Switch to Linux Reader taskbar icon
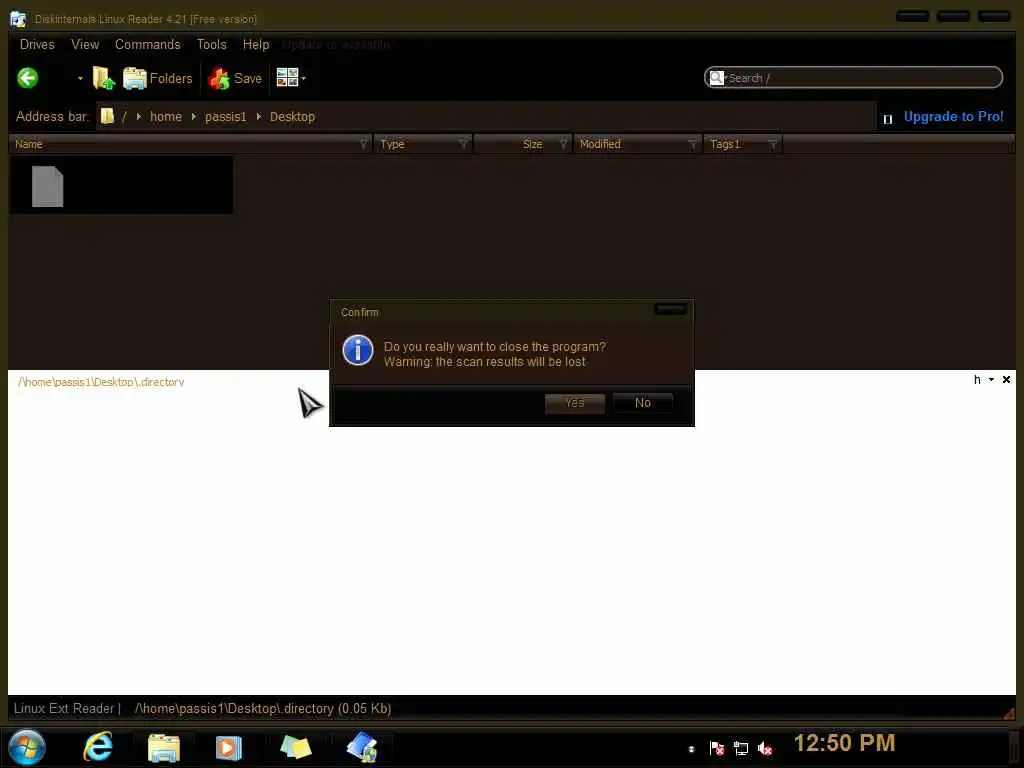Viewport: 1024px width, 768px height. (362, 746)
